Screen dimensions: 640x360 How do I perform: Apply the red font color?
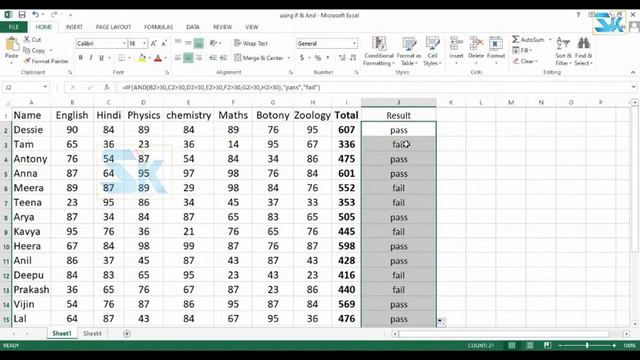point(158,58)
